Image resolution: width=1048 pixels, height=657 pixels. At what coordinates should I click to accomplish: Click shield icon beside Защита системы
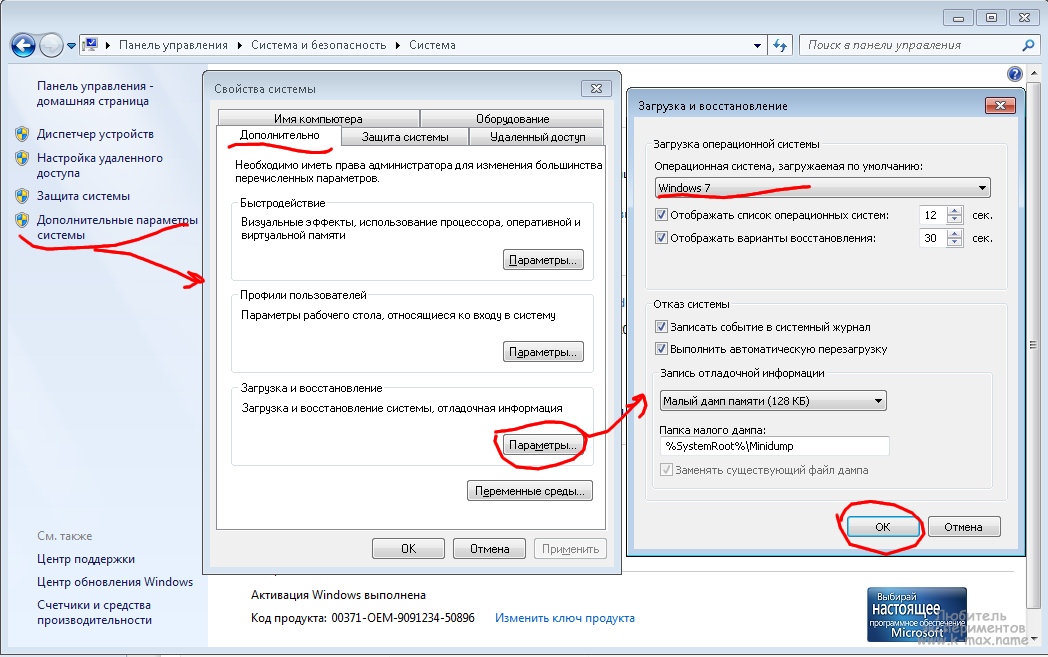22,196
